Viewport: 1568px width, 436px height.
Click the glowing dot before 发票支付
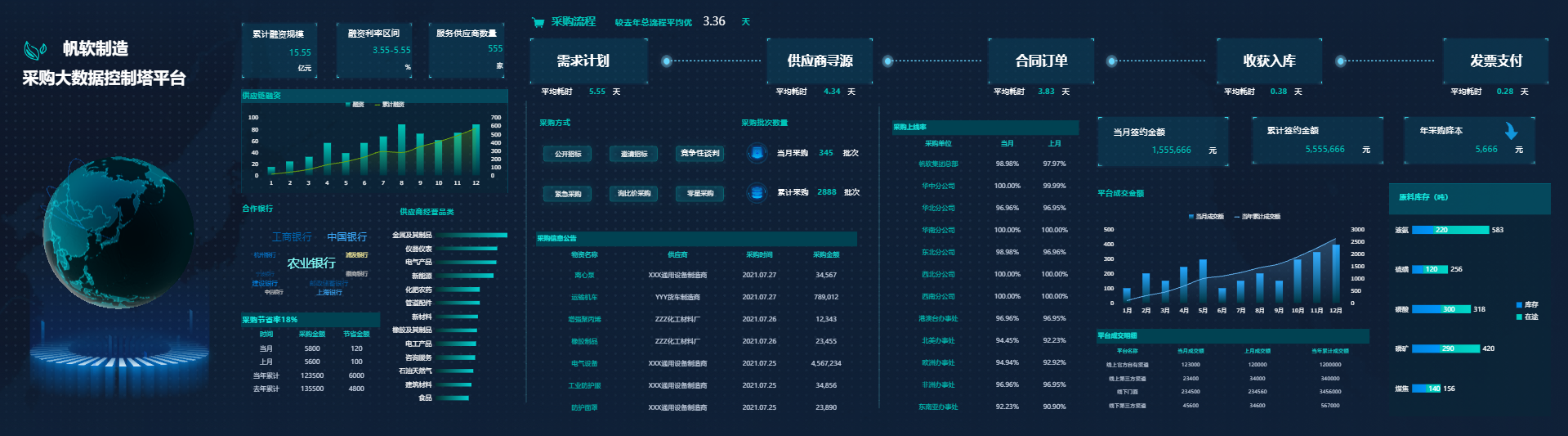(1341, 61)
